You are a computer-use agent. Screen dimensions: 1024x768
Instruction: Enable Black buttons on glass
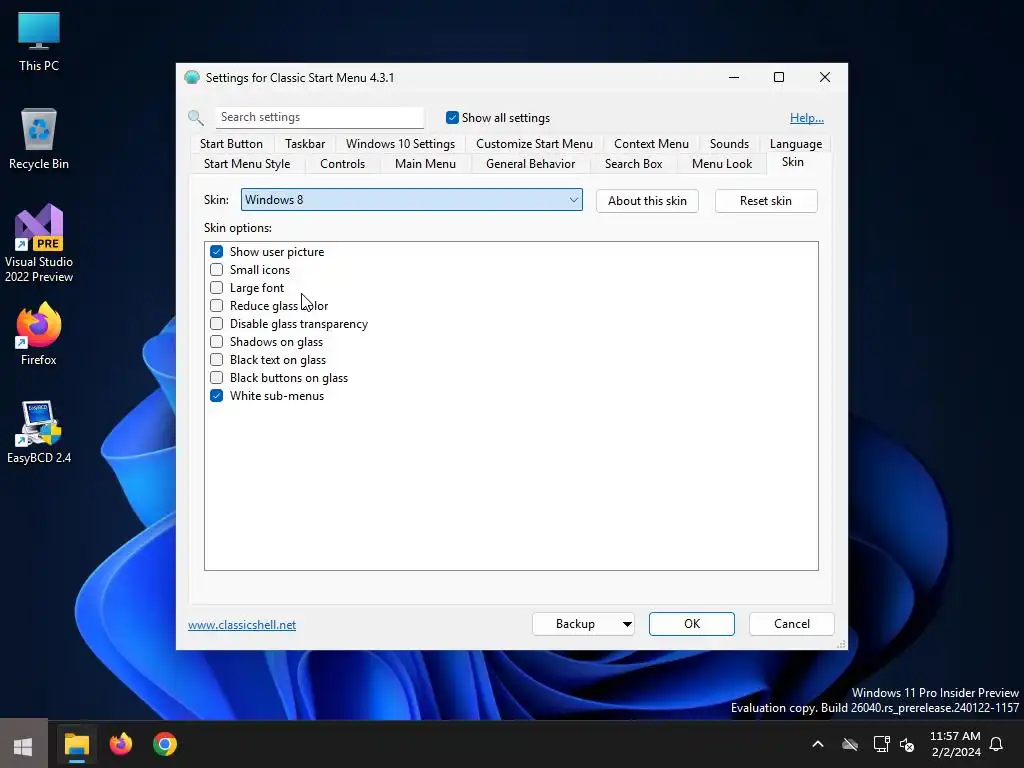point(217,377)
